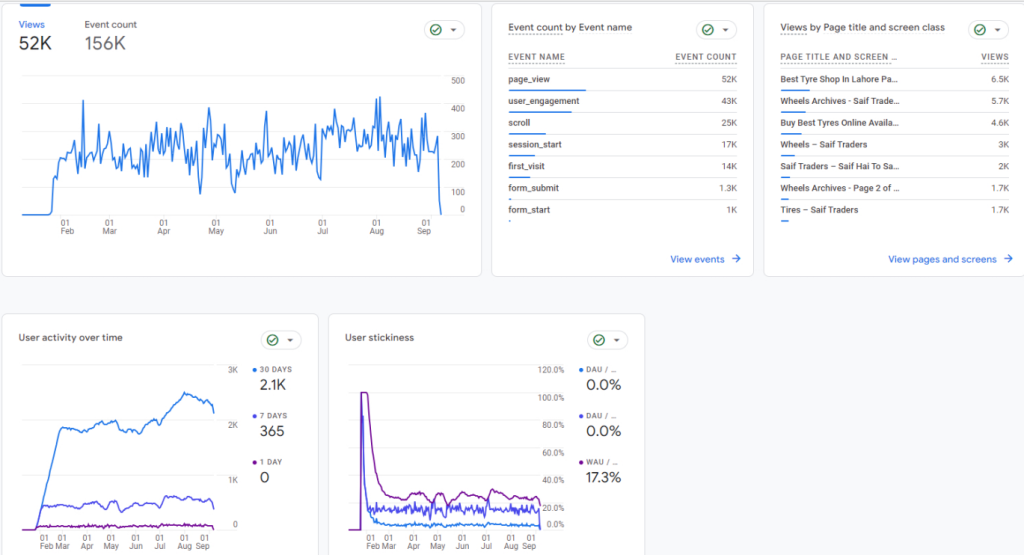The image size is (1024, 555).
Task: Click Best Tyre Shop In Lahore page row
Action: tap(839, 79)
